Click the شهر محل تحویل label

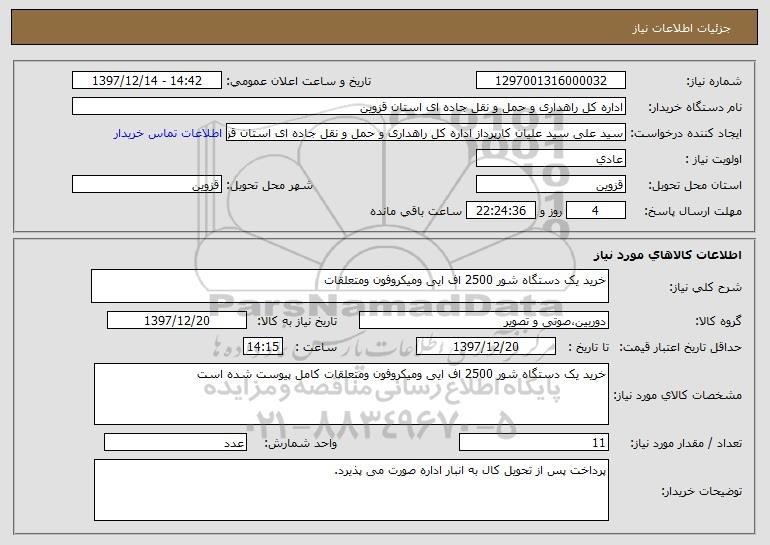click(x=269, y=186)
